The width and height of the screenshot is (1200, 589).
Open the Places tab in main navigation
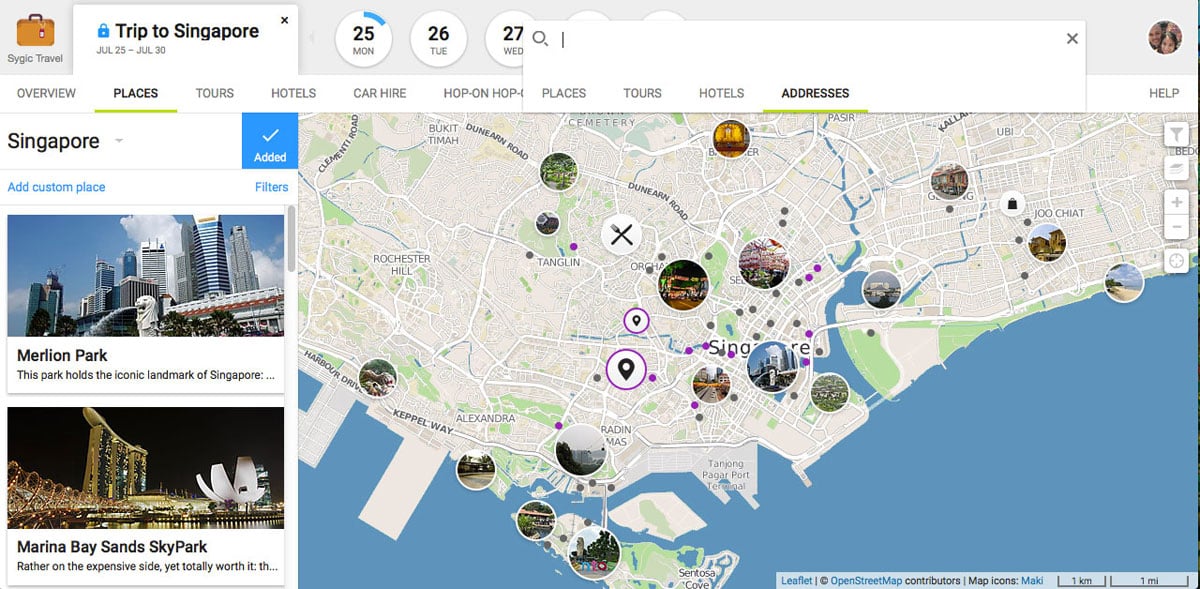(x=136, y=93)
